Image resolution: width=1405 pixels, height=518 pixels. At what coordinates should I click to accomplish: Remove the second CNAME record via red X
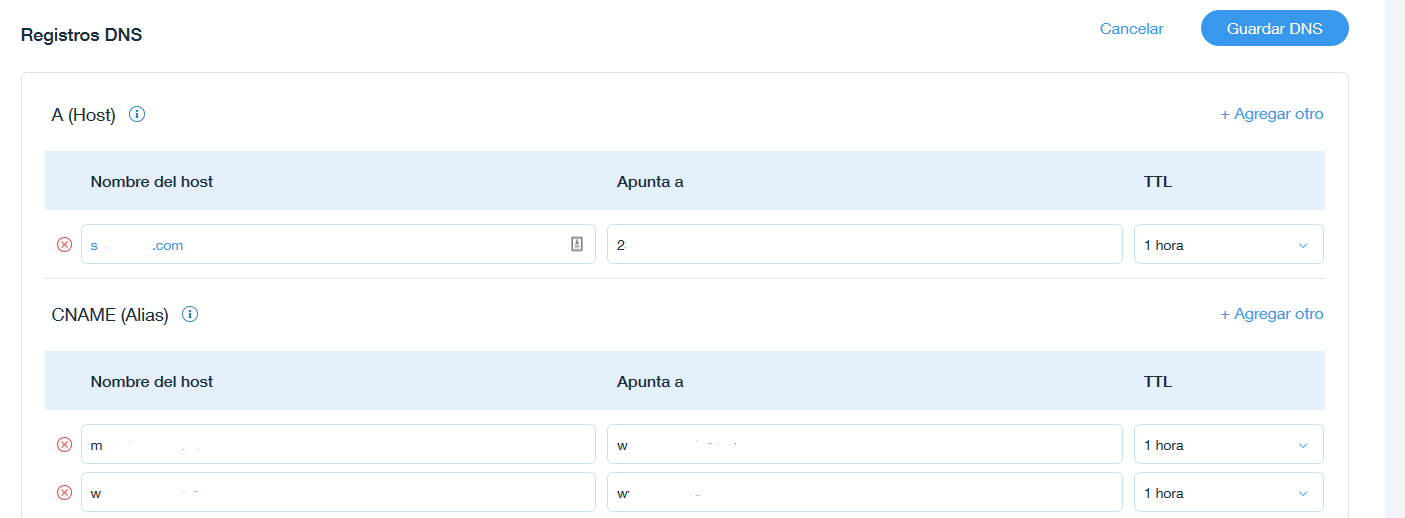click(64, 493)
